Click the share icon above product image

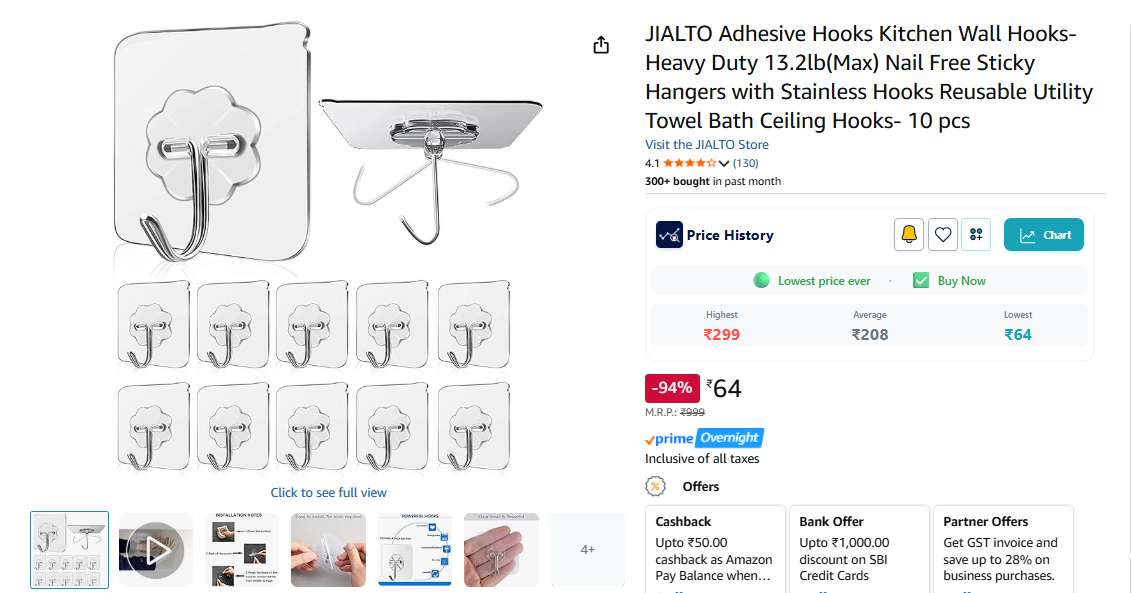[601, 45]
